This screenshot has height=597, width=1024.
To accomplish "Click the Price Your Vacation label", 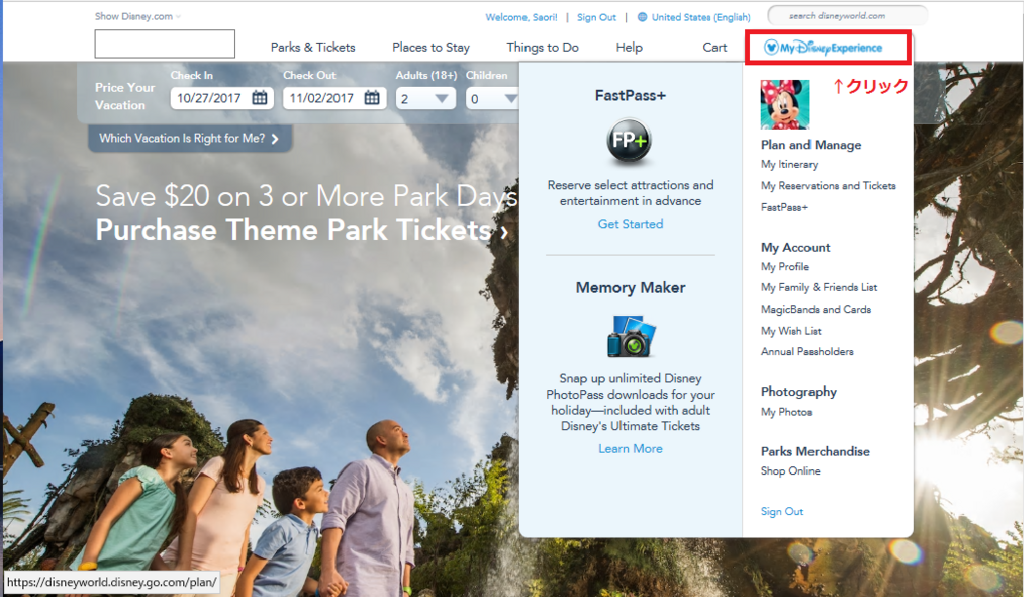I will pyautogui.click(x=125, y=96).
